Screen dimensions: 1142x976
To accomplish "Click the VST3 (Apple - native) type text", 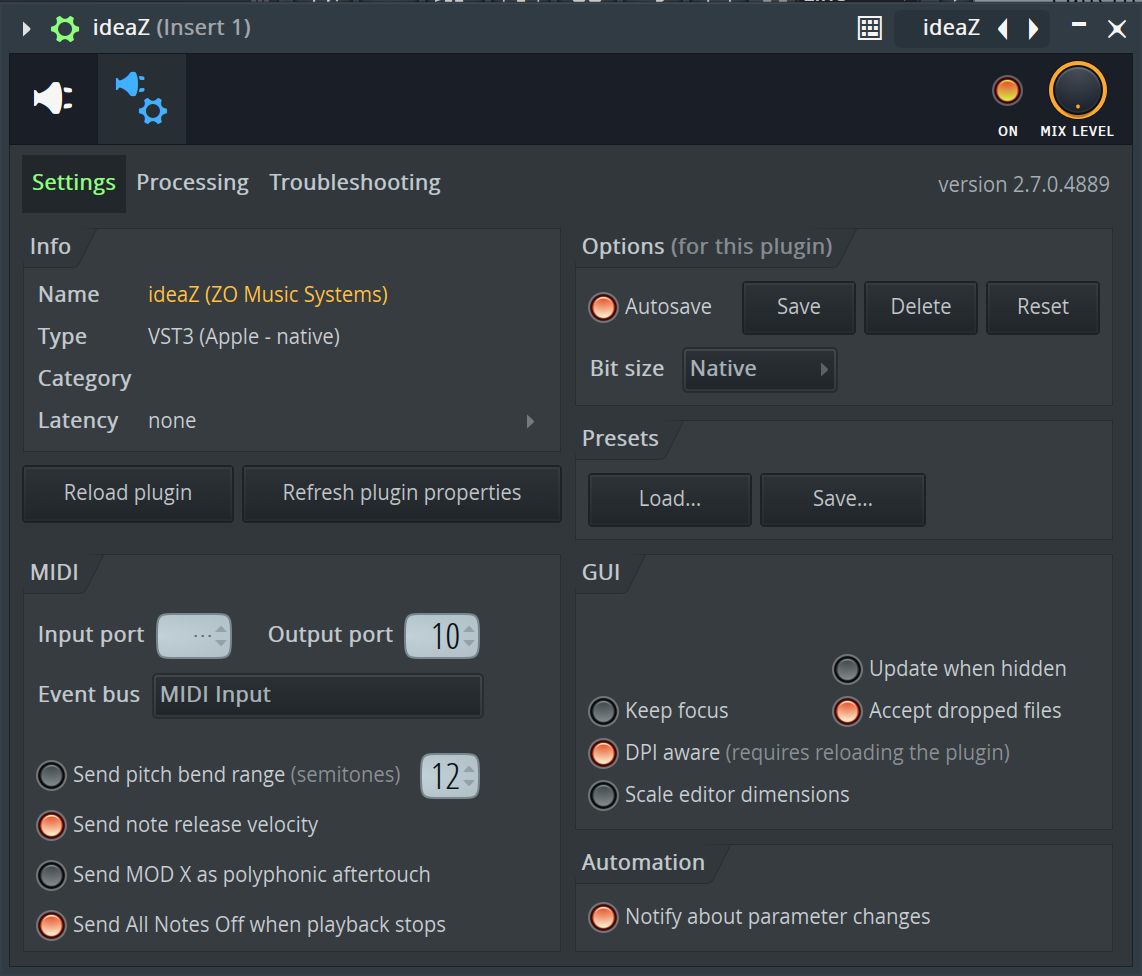I will point(244,337).
